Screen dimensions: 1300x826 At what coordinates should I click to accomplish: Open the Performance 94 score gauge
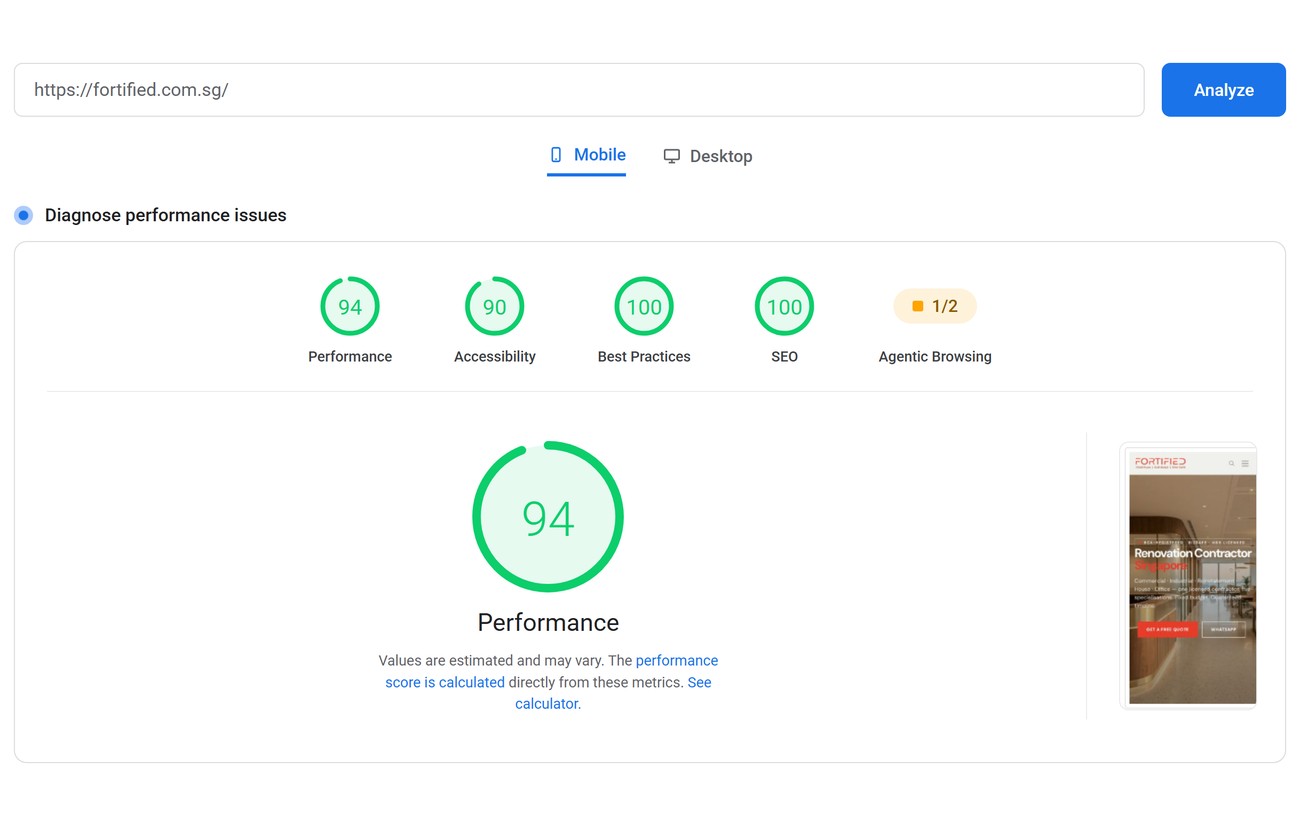coord(350,306)
